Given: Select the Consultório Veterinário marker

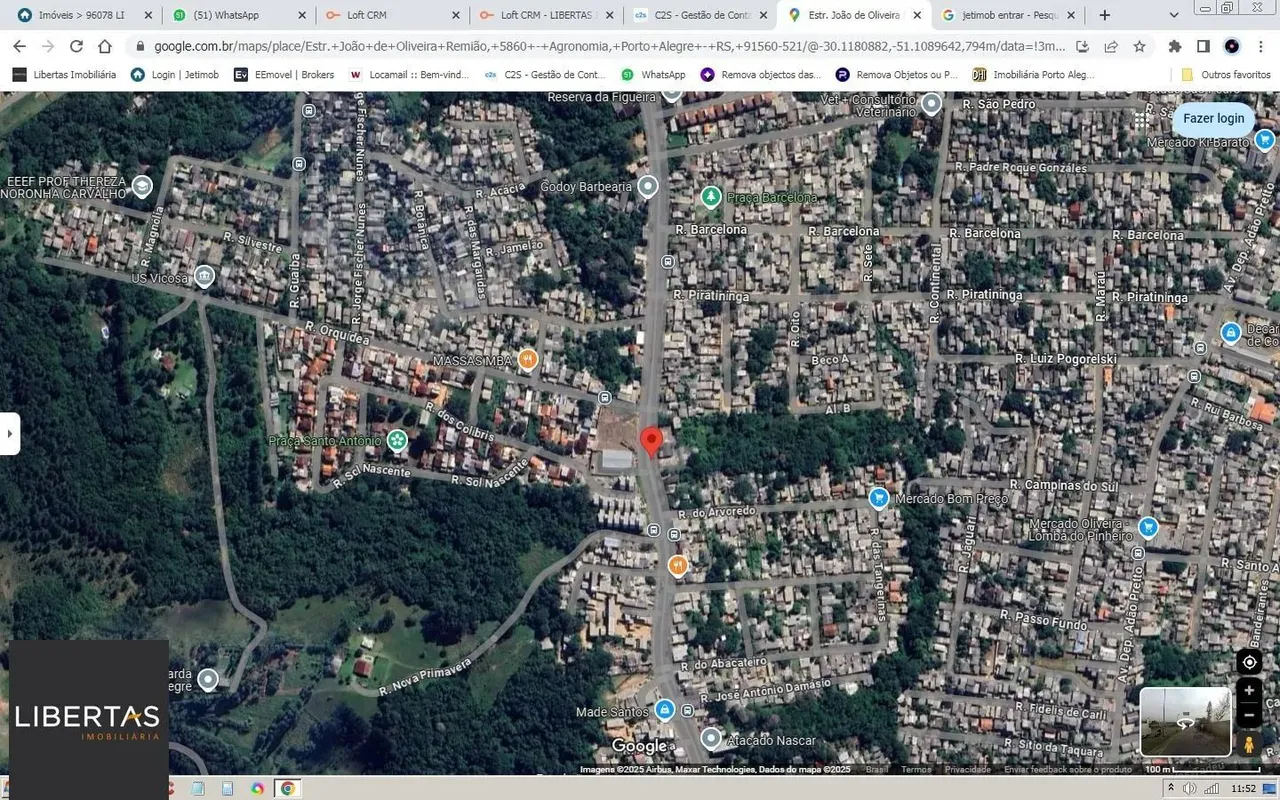Looking at the screenshot, I should coord(932,103).
